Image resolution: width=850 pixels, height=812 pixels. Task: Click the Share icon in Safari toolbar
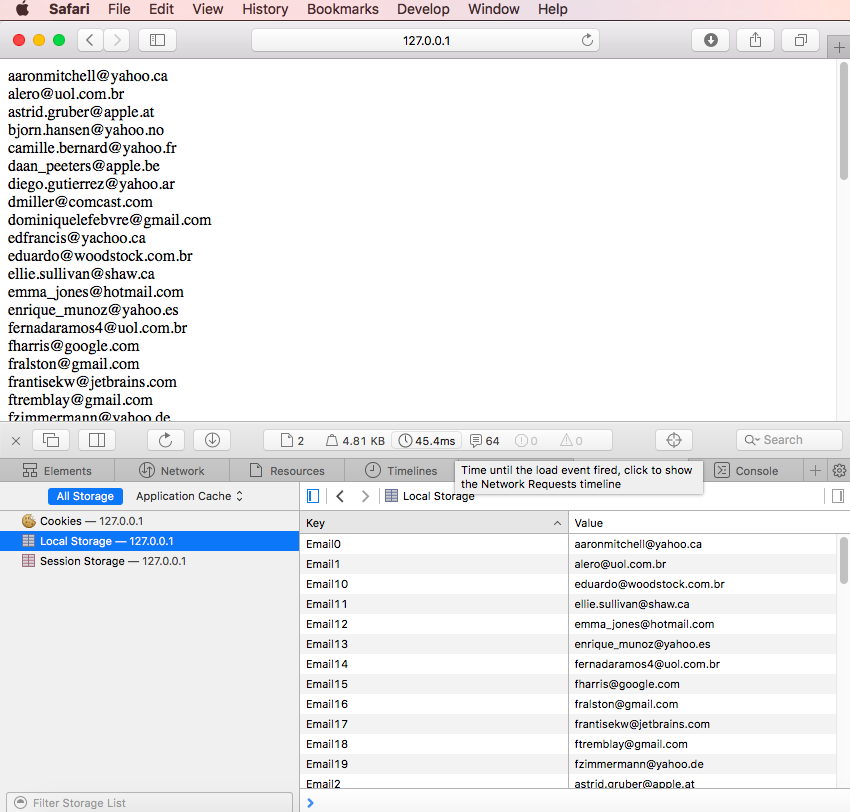point(755,40)
